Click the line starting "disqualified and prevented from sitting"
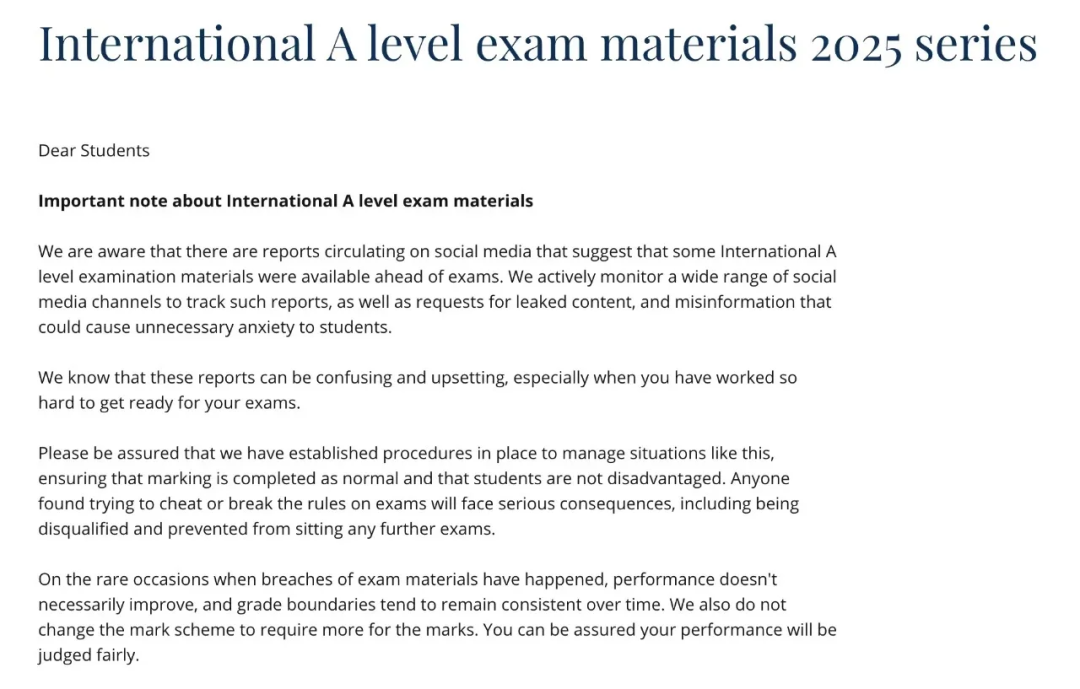The height and width of the screenshot is (689, 1080). [x=266, y=529]
